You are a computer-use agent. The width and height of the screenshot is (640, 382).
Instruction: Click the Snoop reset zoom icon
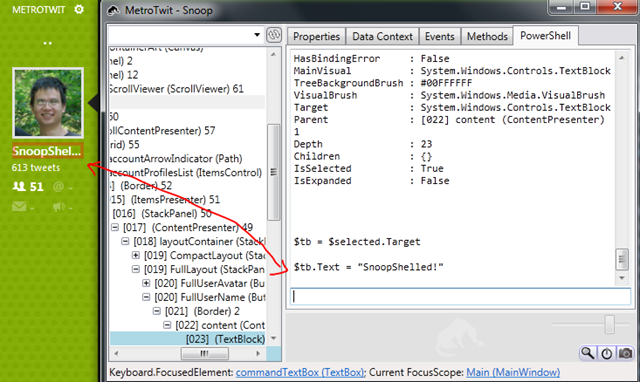coord(607,353)
